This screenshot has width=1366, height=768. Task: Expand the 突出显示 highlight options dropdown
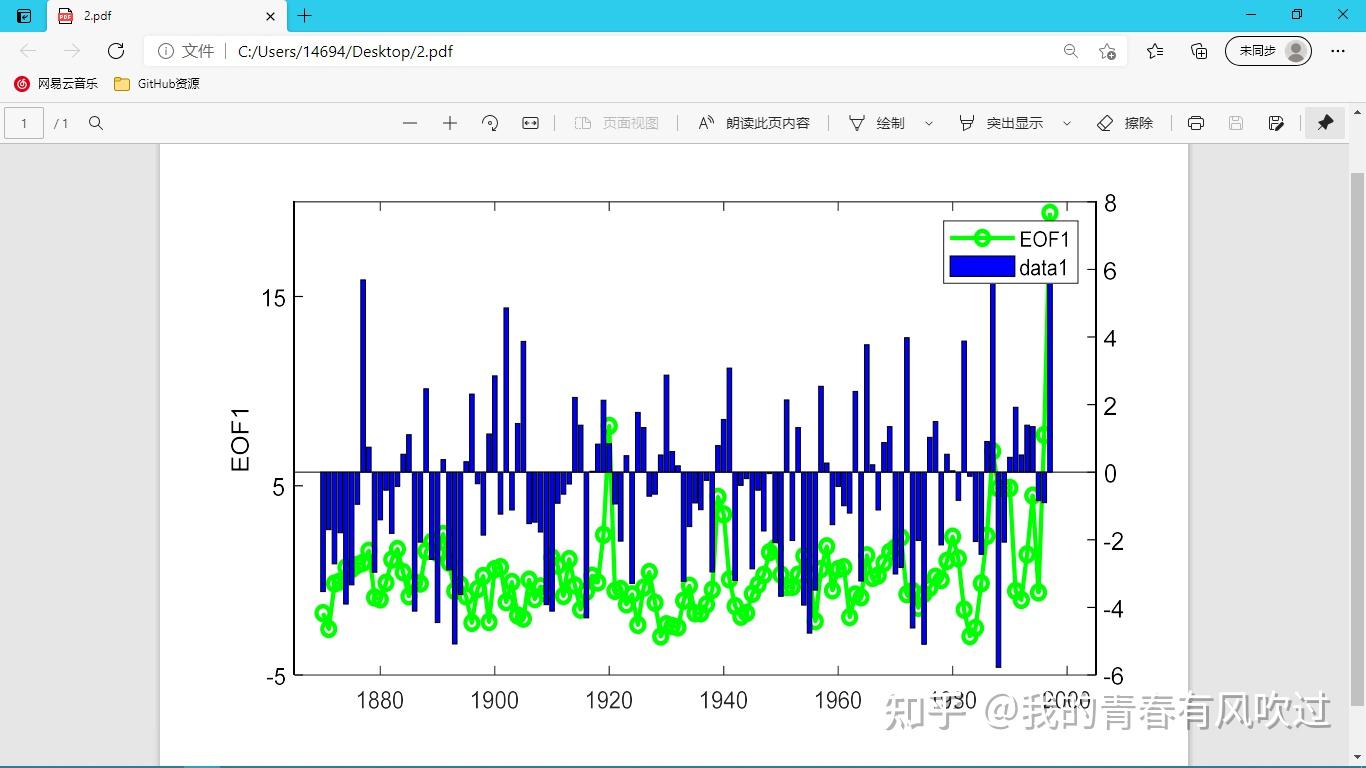tap(1066, 123)
